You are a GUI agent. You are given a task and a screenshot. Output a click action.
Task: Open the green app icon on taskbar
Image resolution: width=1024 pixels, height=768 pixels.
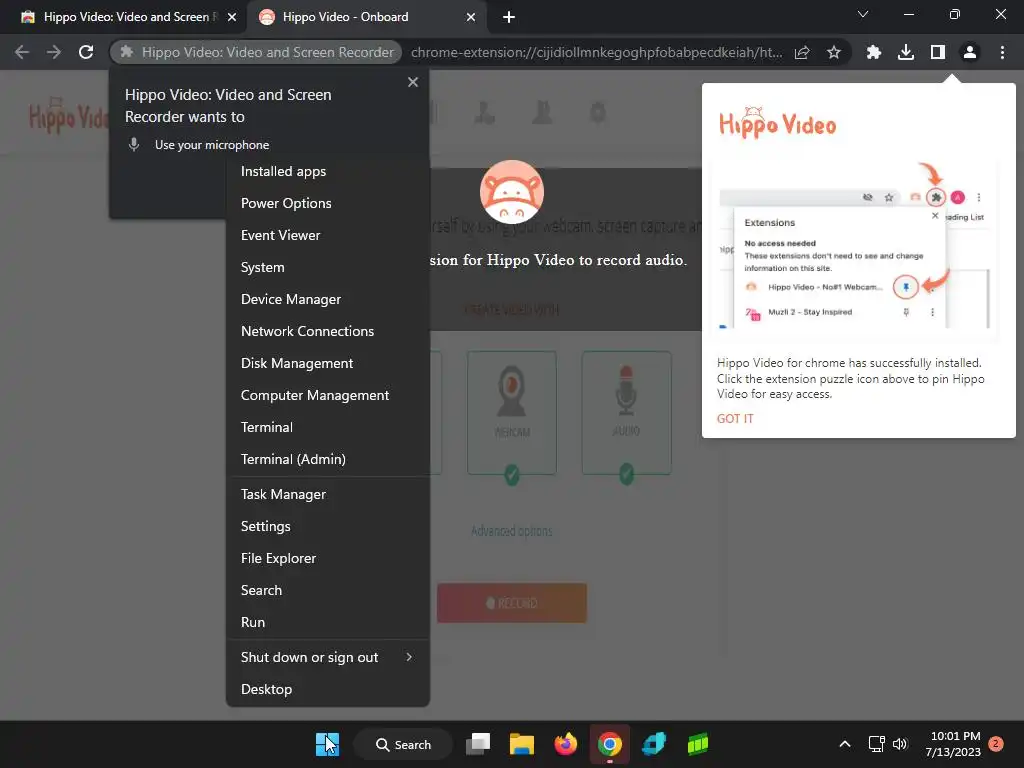697,744
